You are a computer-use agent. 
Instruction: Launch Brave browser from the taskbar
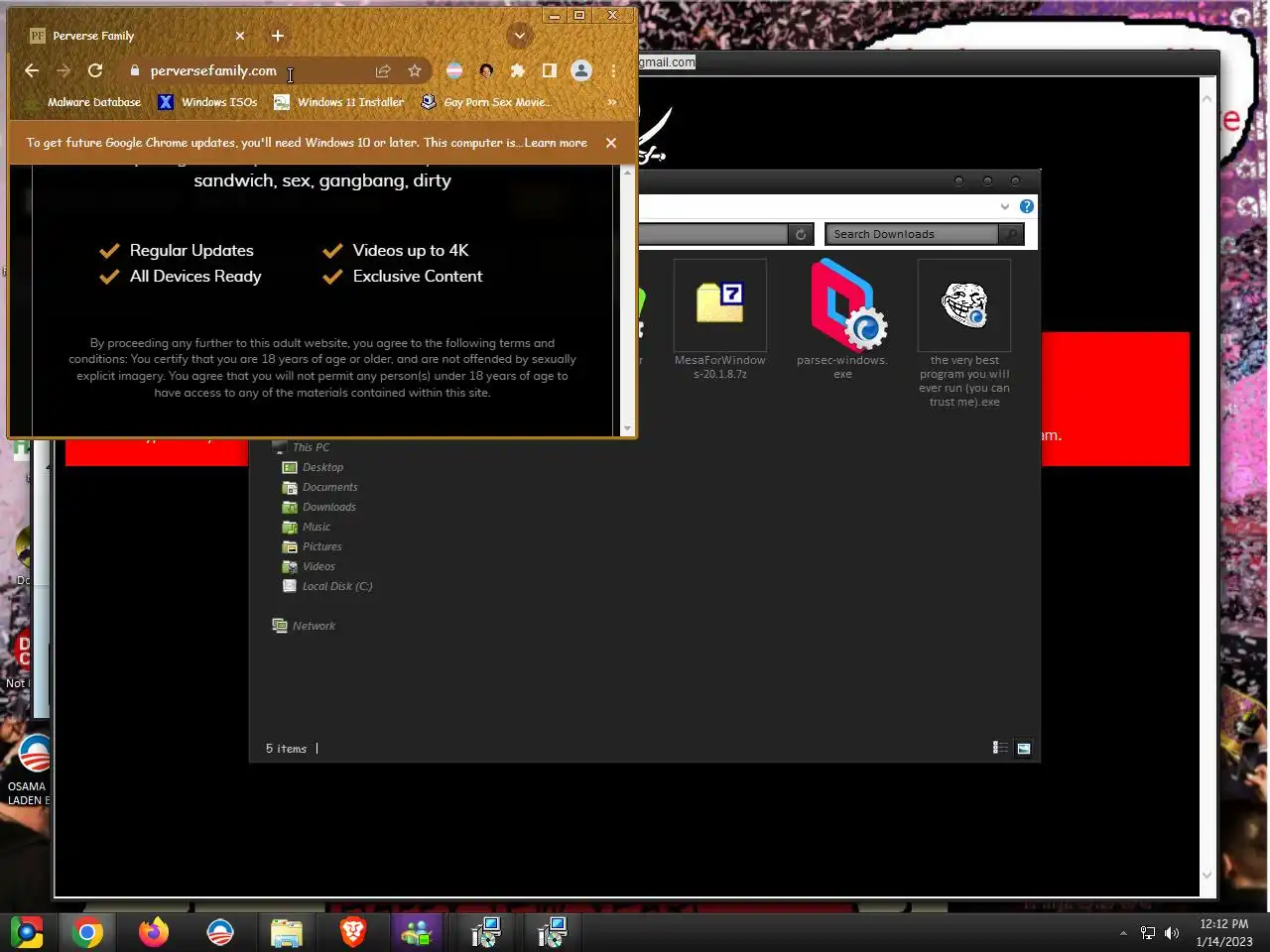(x=352, y=932)
